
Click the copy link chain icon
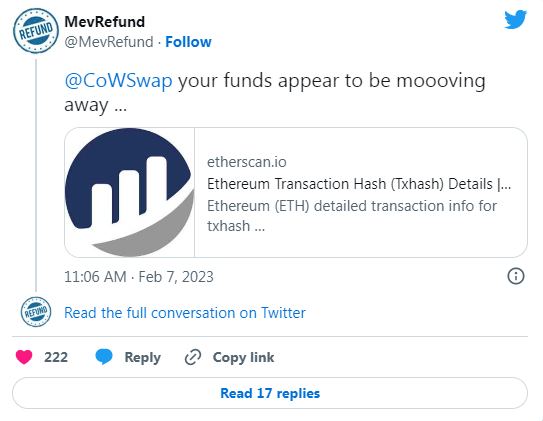coord(193,357)
